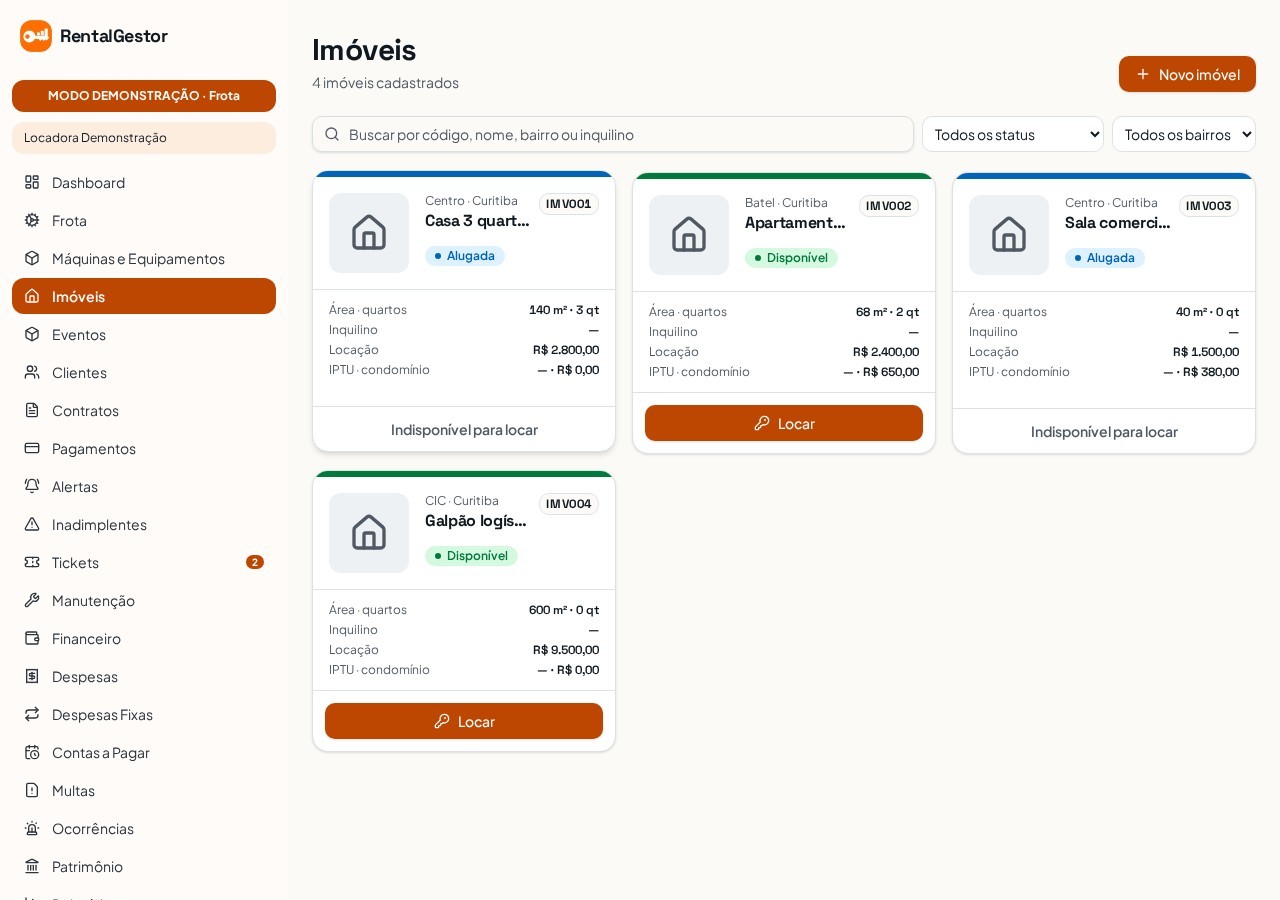Click the Frota gear icon in sidebar
Image resolution: width=1280 pixels, height=900 pixels.
(32, 220)
